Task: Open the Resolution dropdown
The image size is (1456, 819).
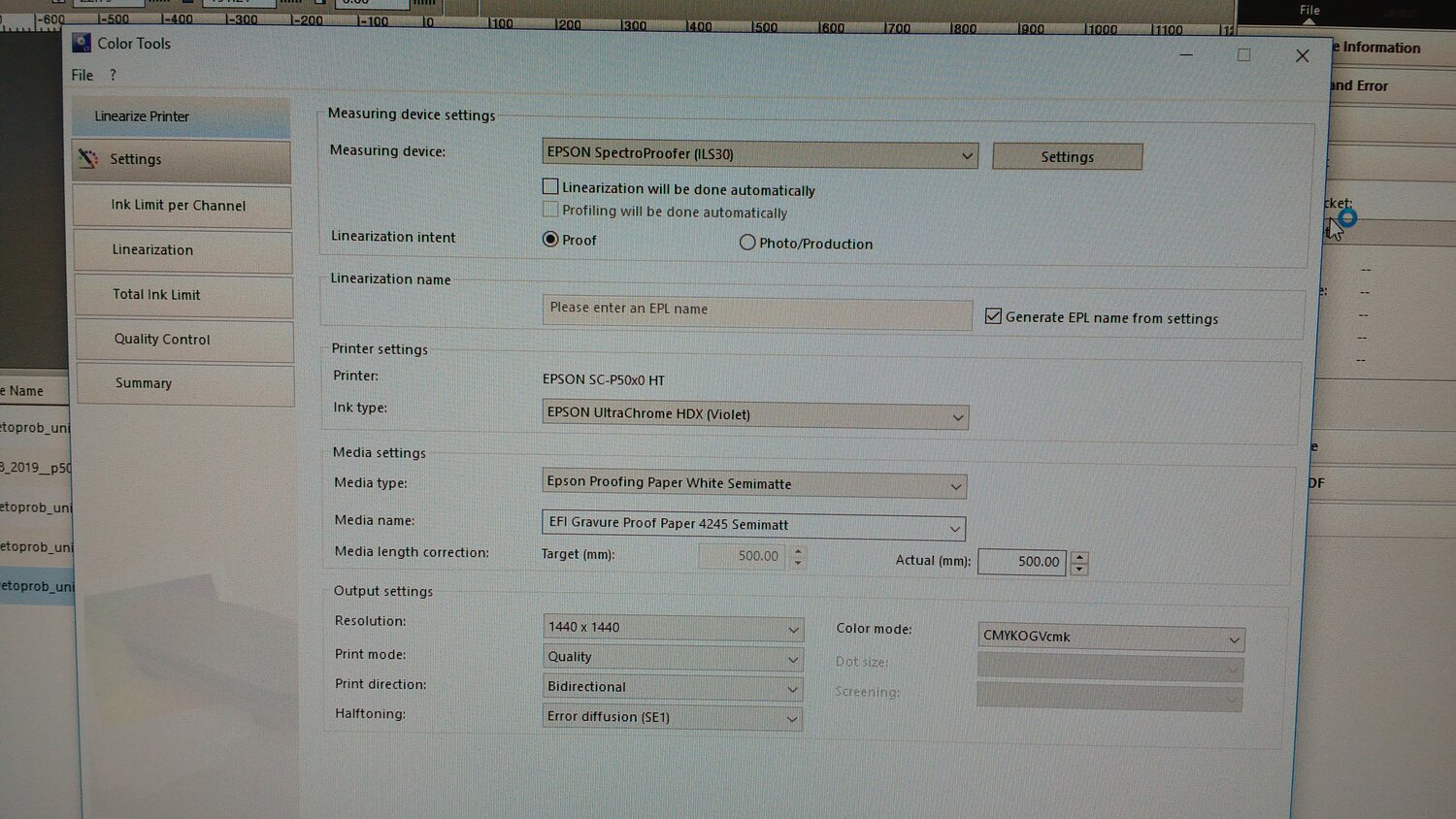Action: 673,628
